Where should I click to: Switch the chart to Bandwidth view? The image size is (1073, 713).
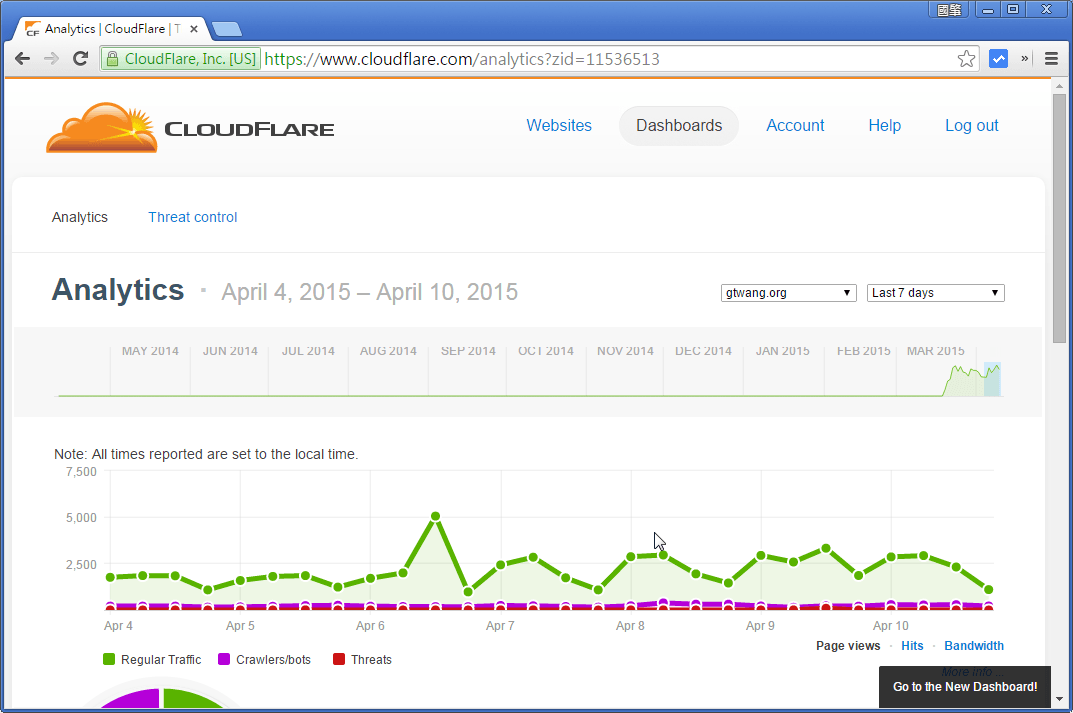point(973,645)
